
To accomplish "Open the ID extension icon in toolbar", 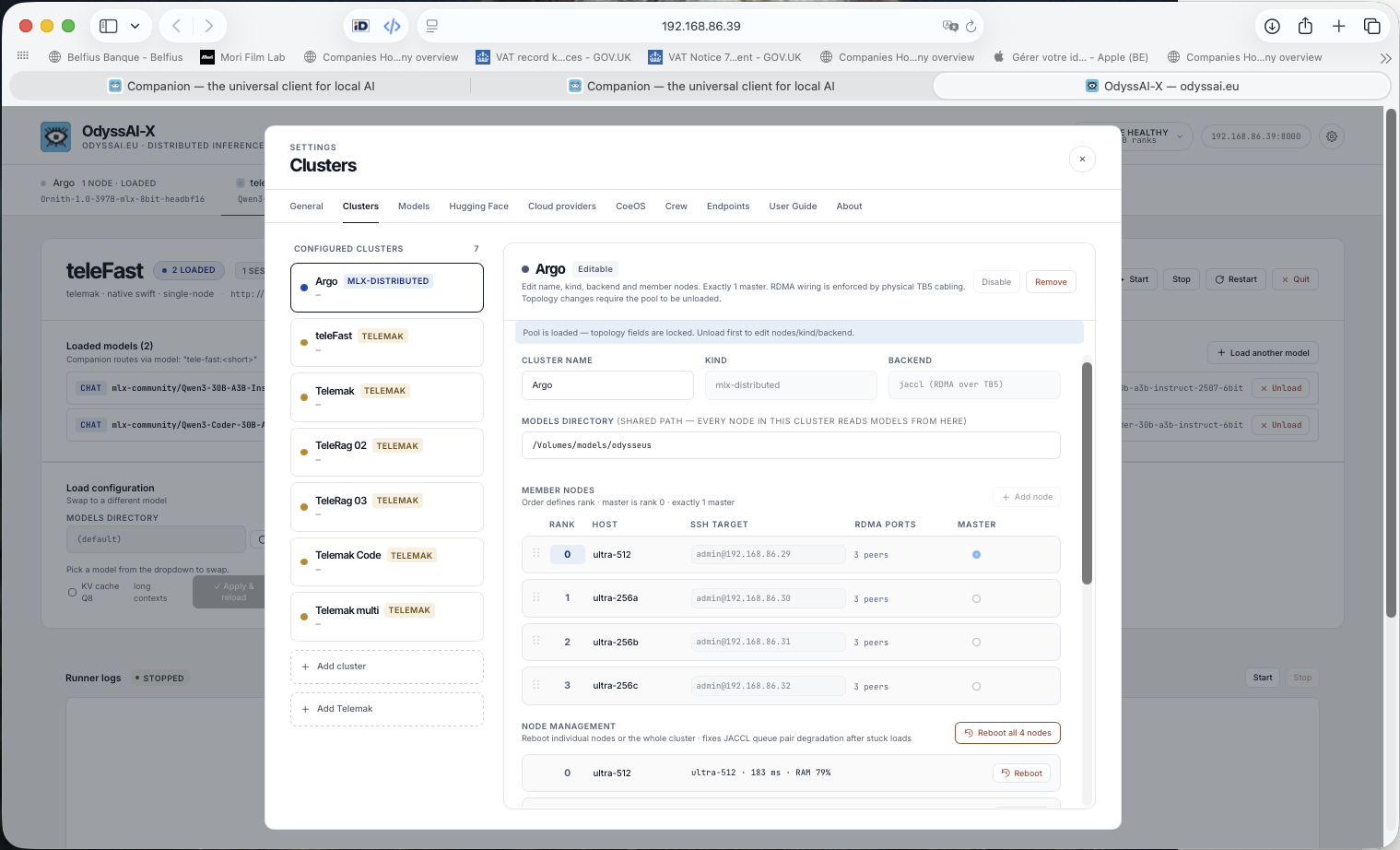I will tap(361, 26).
